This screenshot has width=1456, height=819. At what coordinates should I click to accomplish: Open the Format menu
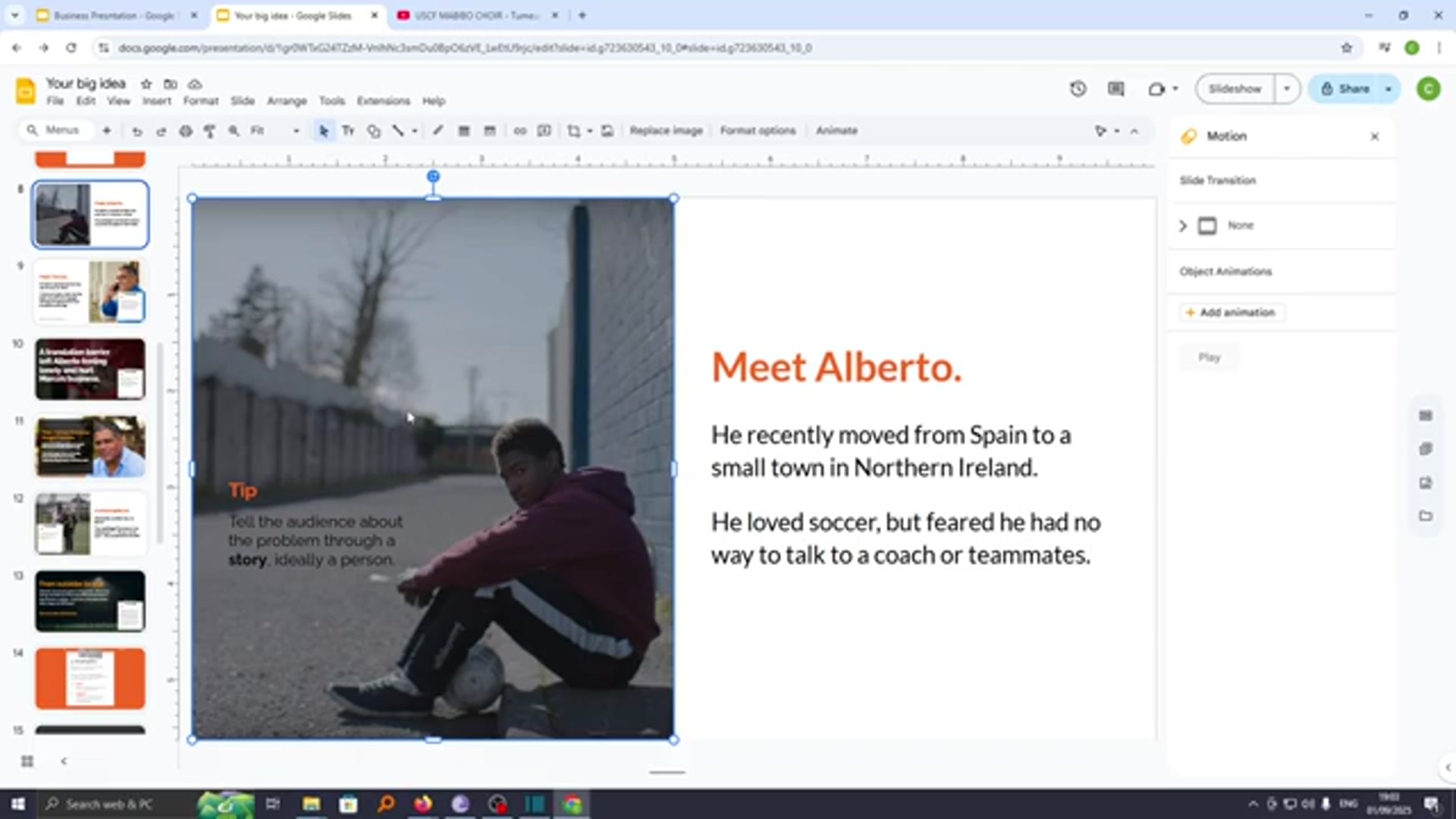coord(200,100)
